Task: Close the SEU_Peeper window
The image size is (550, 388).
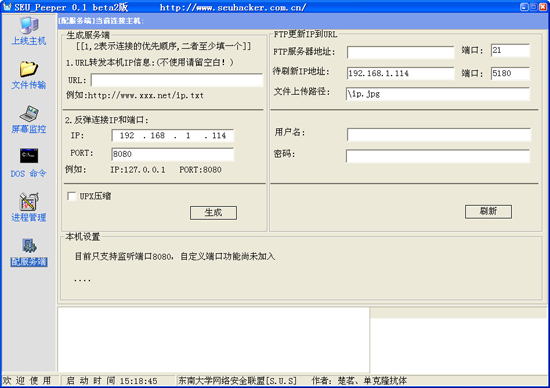Action: (x=543, y=7)
